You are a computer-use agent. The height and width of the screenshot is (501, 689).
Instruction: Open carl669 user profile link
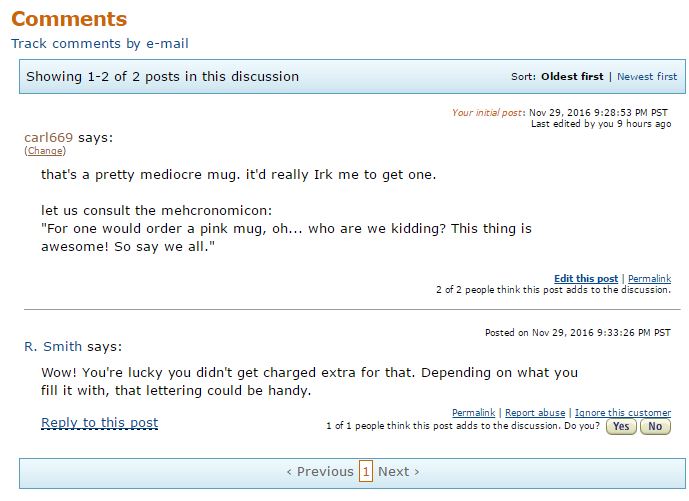pyautogui.click(x=48, y=137)
